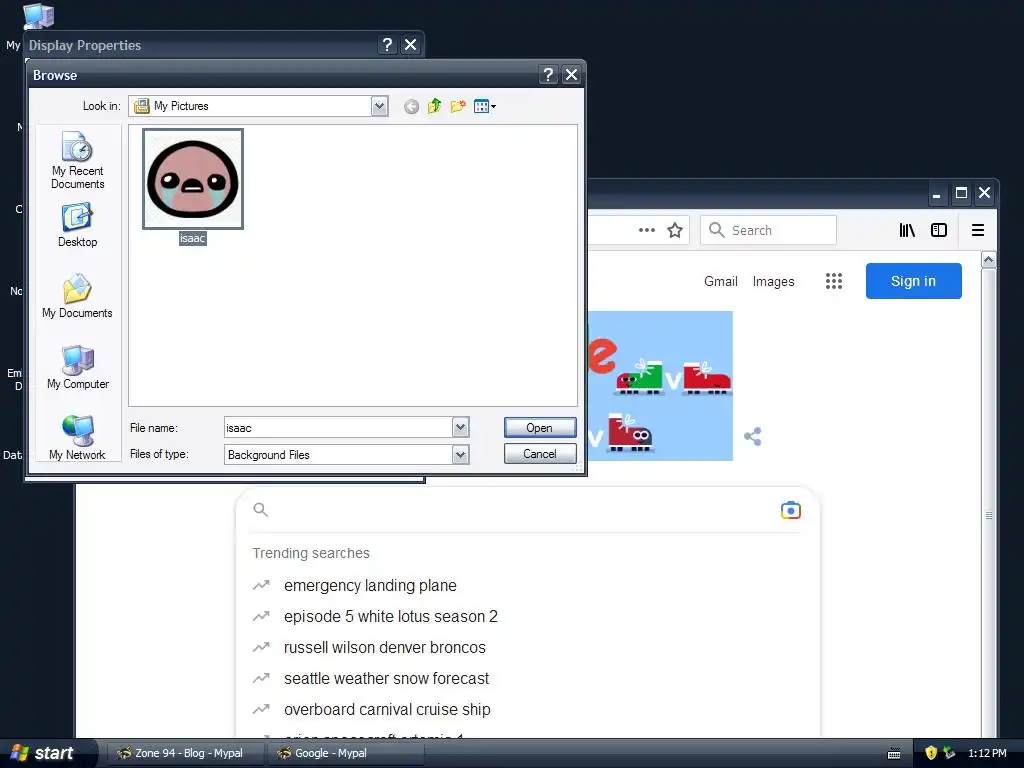The image size is (1024, 768).
Task: Expand the Files of type dropdown
Action: point(460,455)
